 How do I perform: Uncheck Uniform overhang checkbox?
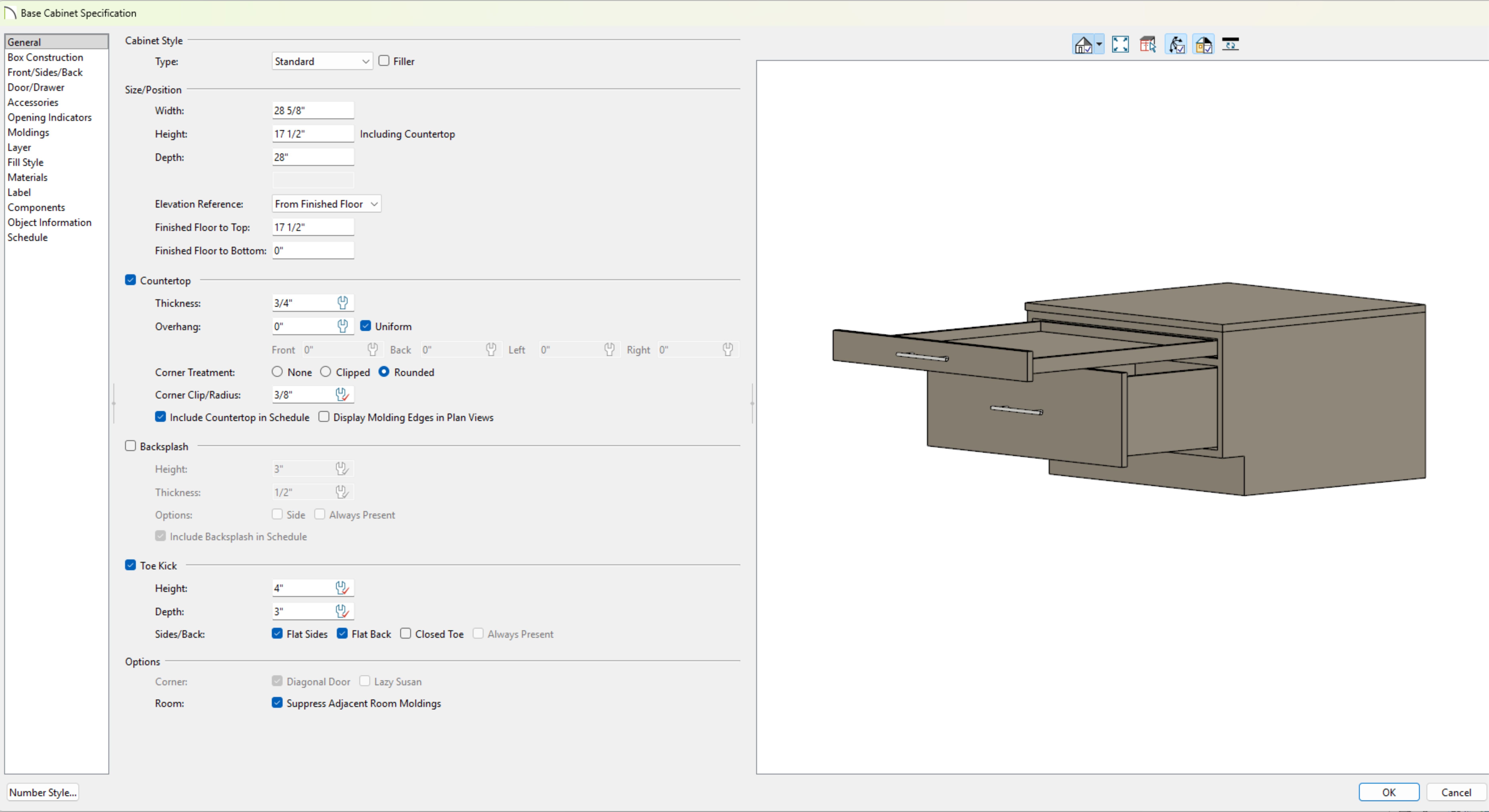365,326
